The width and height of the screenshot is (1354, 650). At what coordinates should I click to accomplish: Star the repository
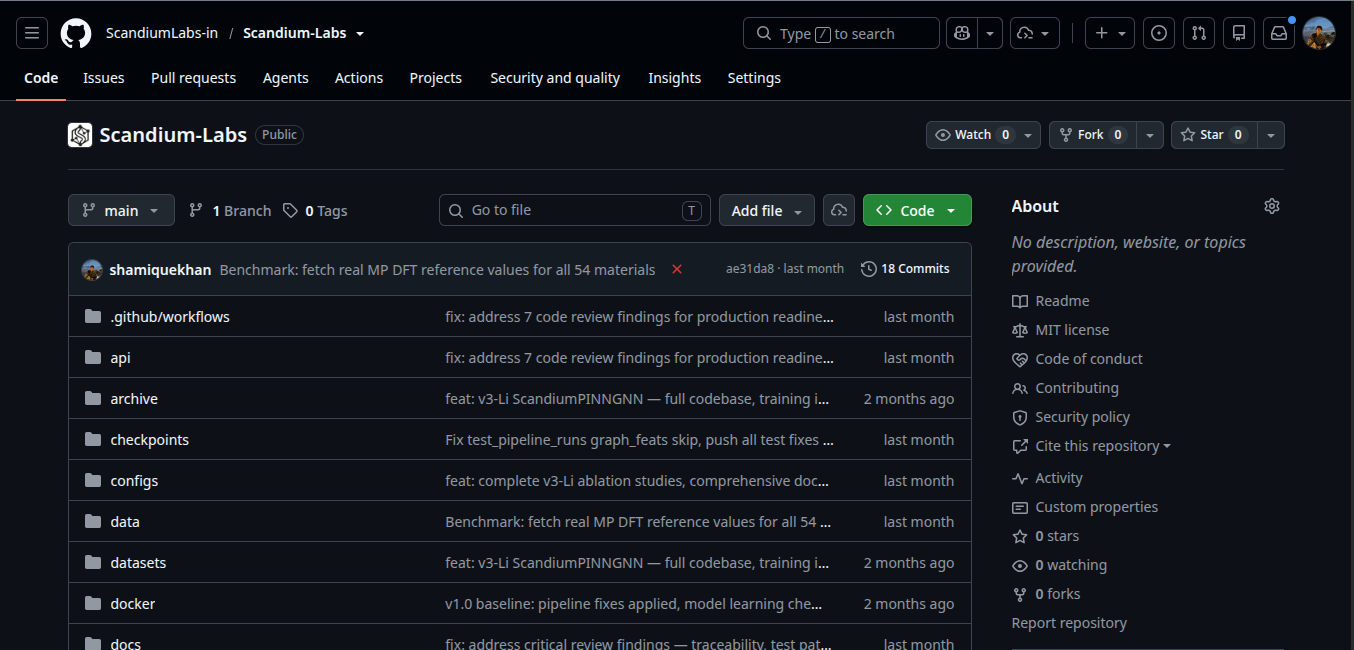[x=1213, y=135]
